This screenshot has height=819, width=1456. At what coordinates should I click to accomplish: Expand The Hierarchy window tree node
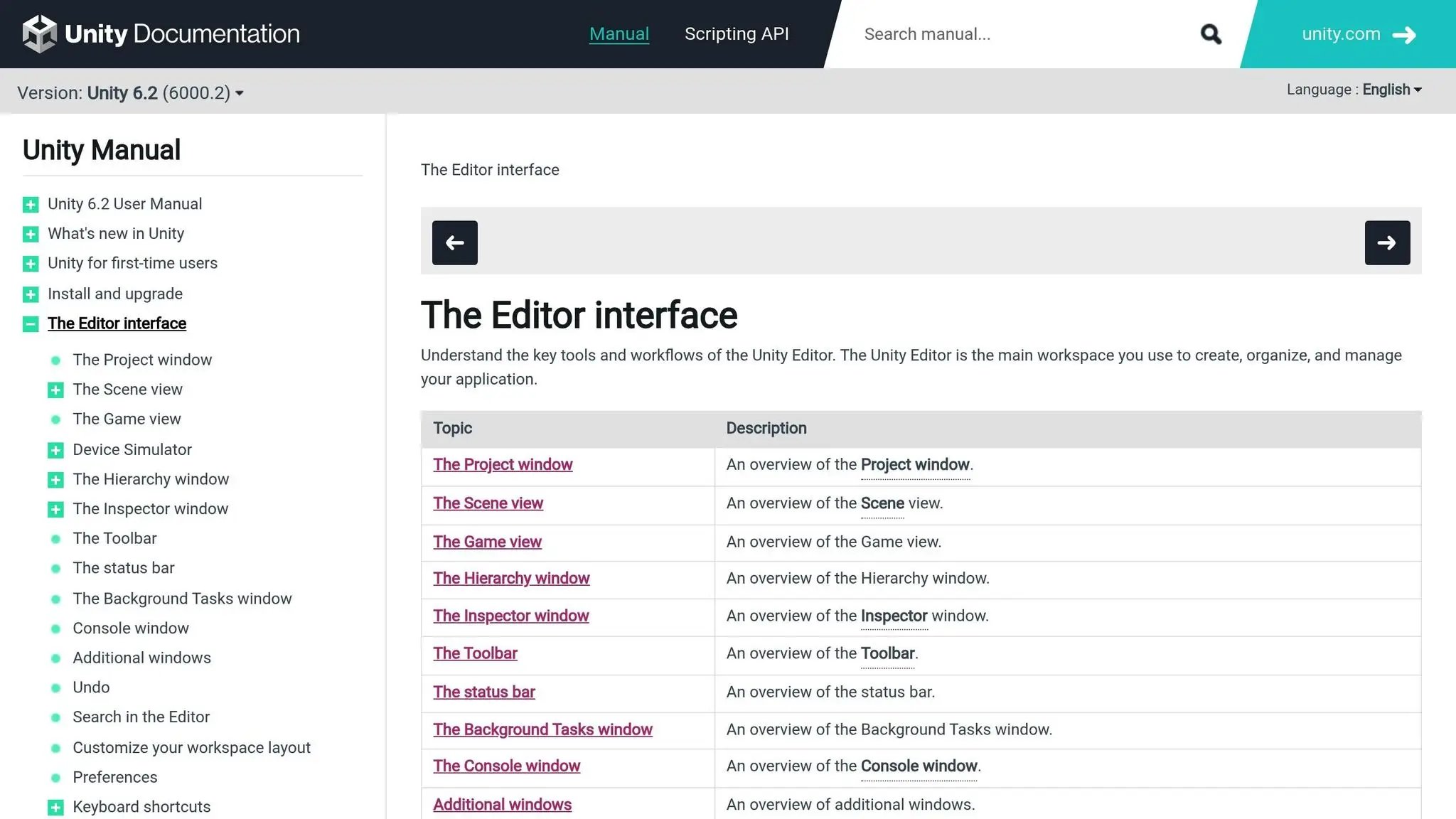(x=55, y=480)
